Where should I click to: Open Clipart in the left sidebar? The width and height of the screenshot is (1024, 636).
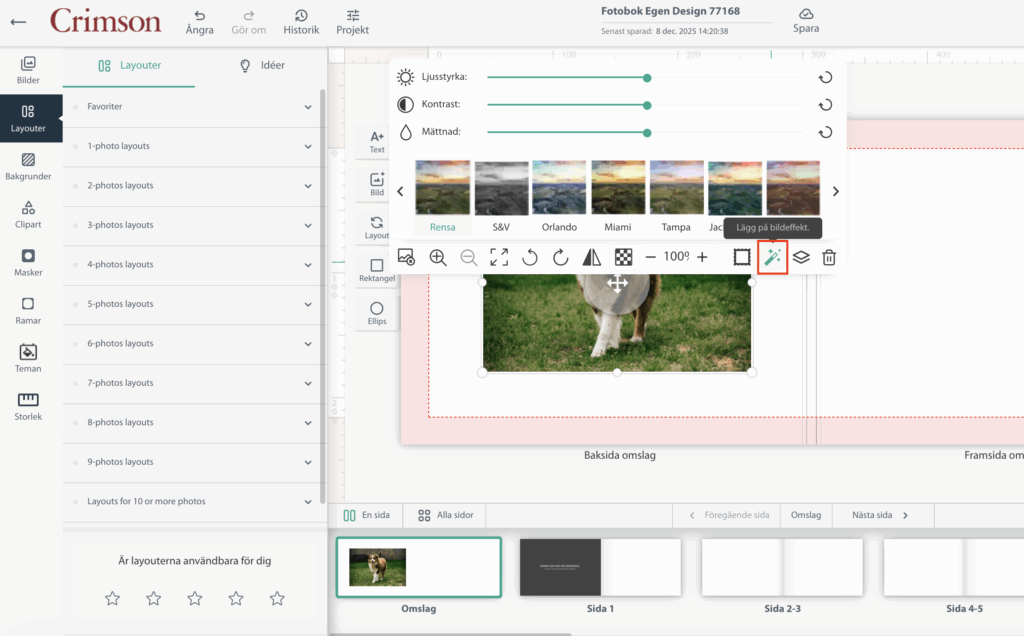coord(28,214)
